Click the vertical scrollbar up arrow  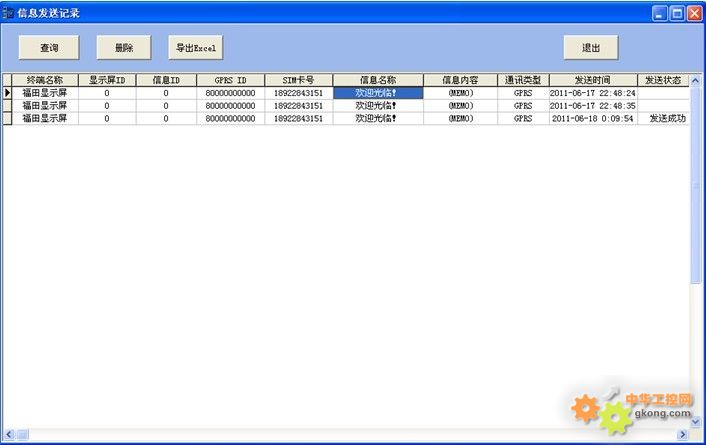click(696, 79)
